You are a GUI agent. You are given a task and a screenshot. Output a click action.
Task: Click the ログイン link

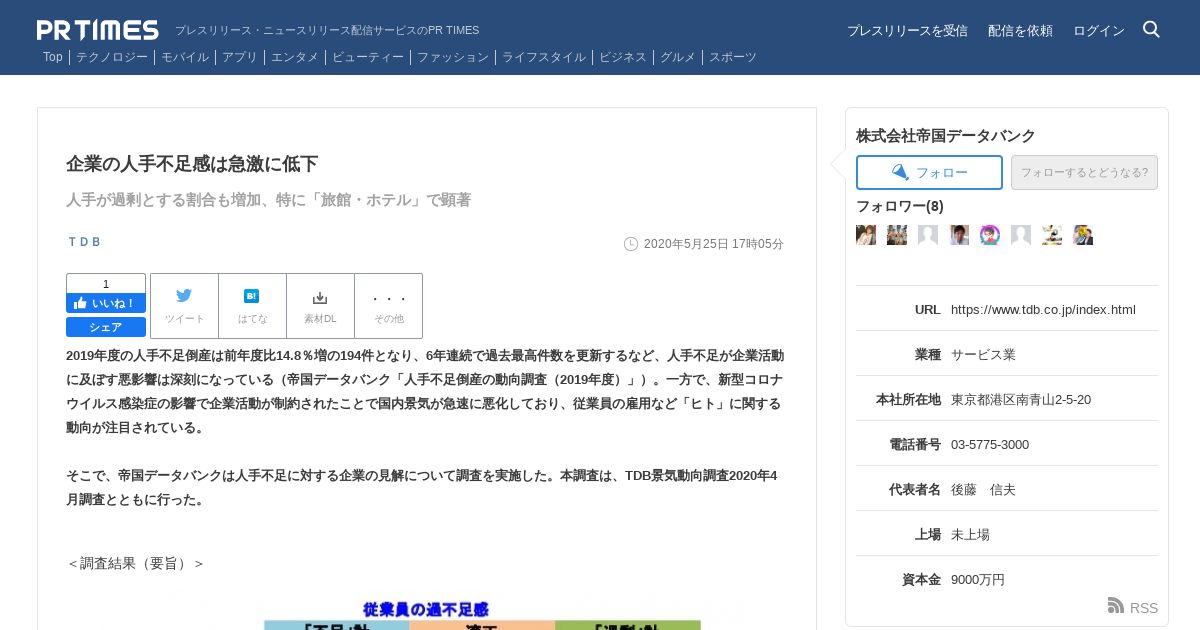click(x=1099, y=31)
